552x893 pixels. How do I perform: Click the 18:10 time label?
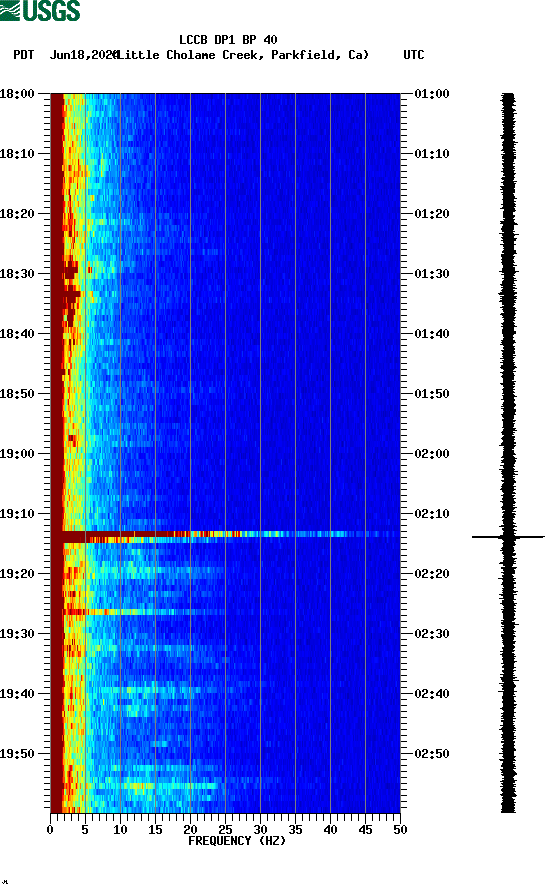tap(17, 154)
